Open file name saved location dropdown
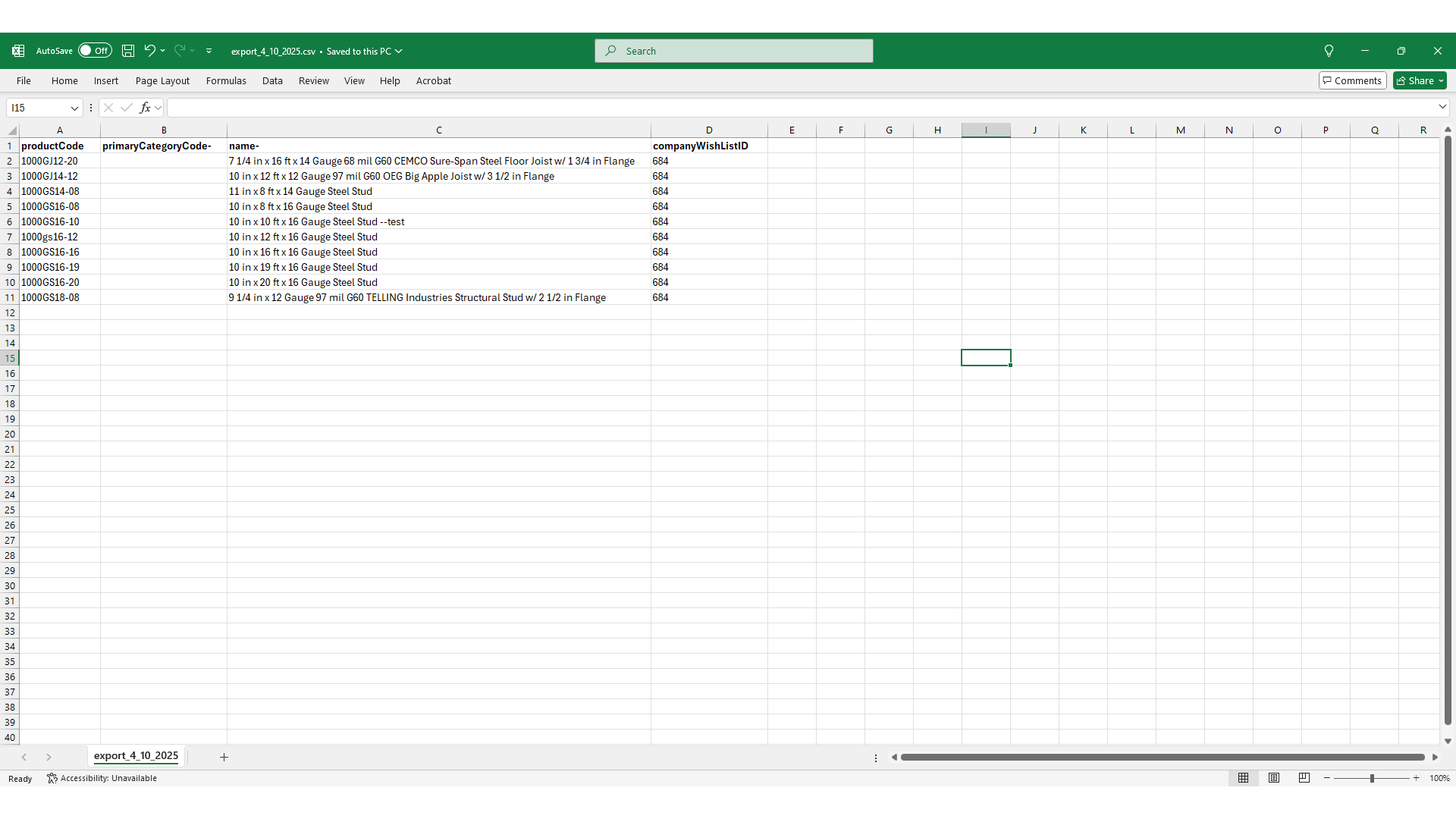The width and height of the screenshot is (1456, 819). pyautogui.click(x=399, y=51)
